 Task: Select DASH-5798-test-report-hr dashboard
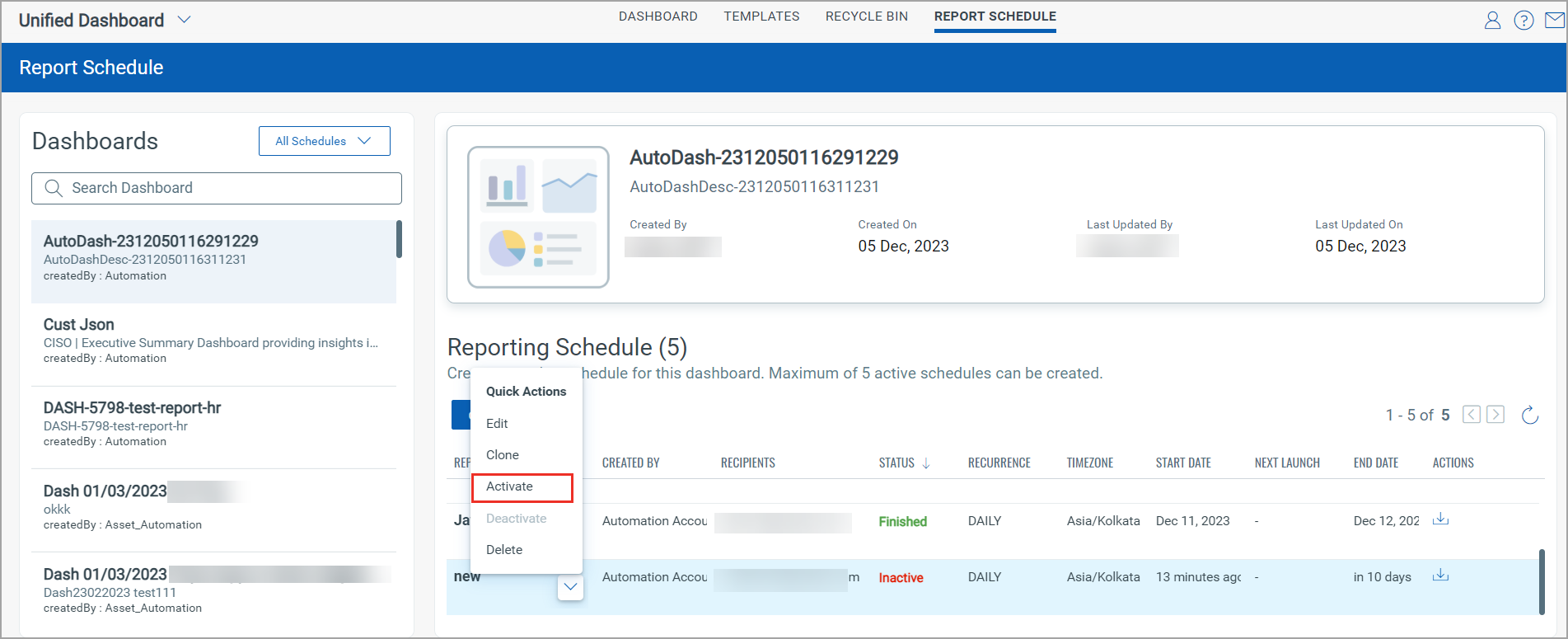(213, 428)
